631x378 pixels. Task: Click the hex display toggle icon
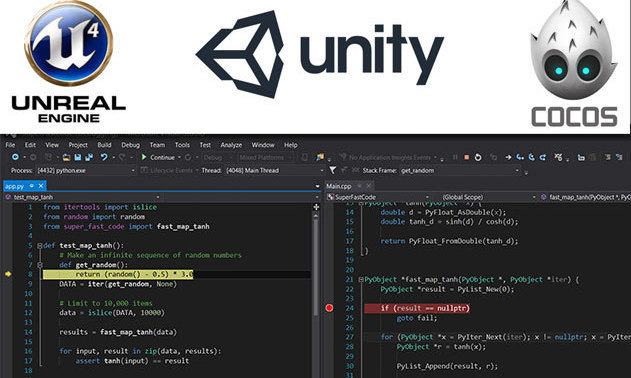[558, 157]
